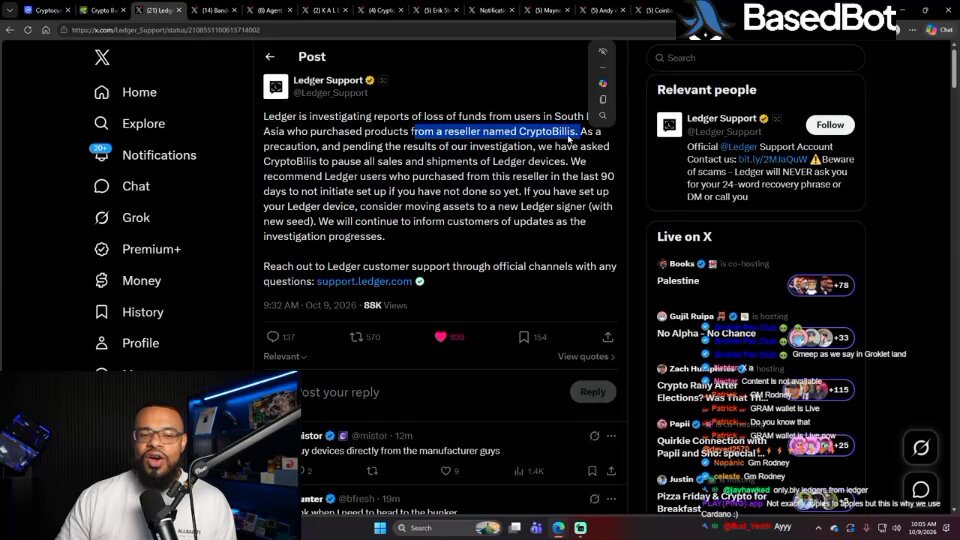The image size is (960, 540).
Task: Open floating chat messages button
Action: 921,489
